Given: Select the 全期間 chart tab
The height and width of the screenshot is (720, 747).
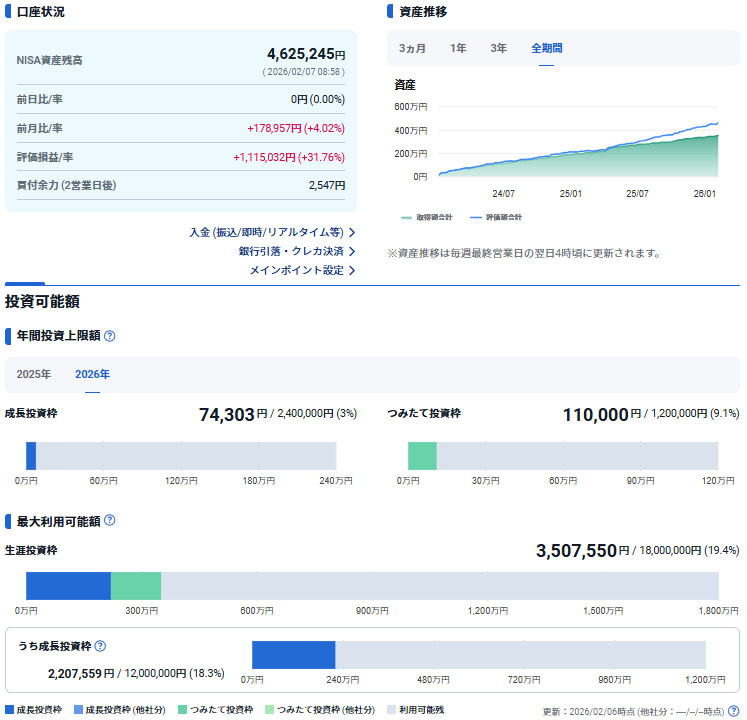Looking at the screenshot, I should 546,48.
